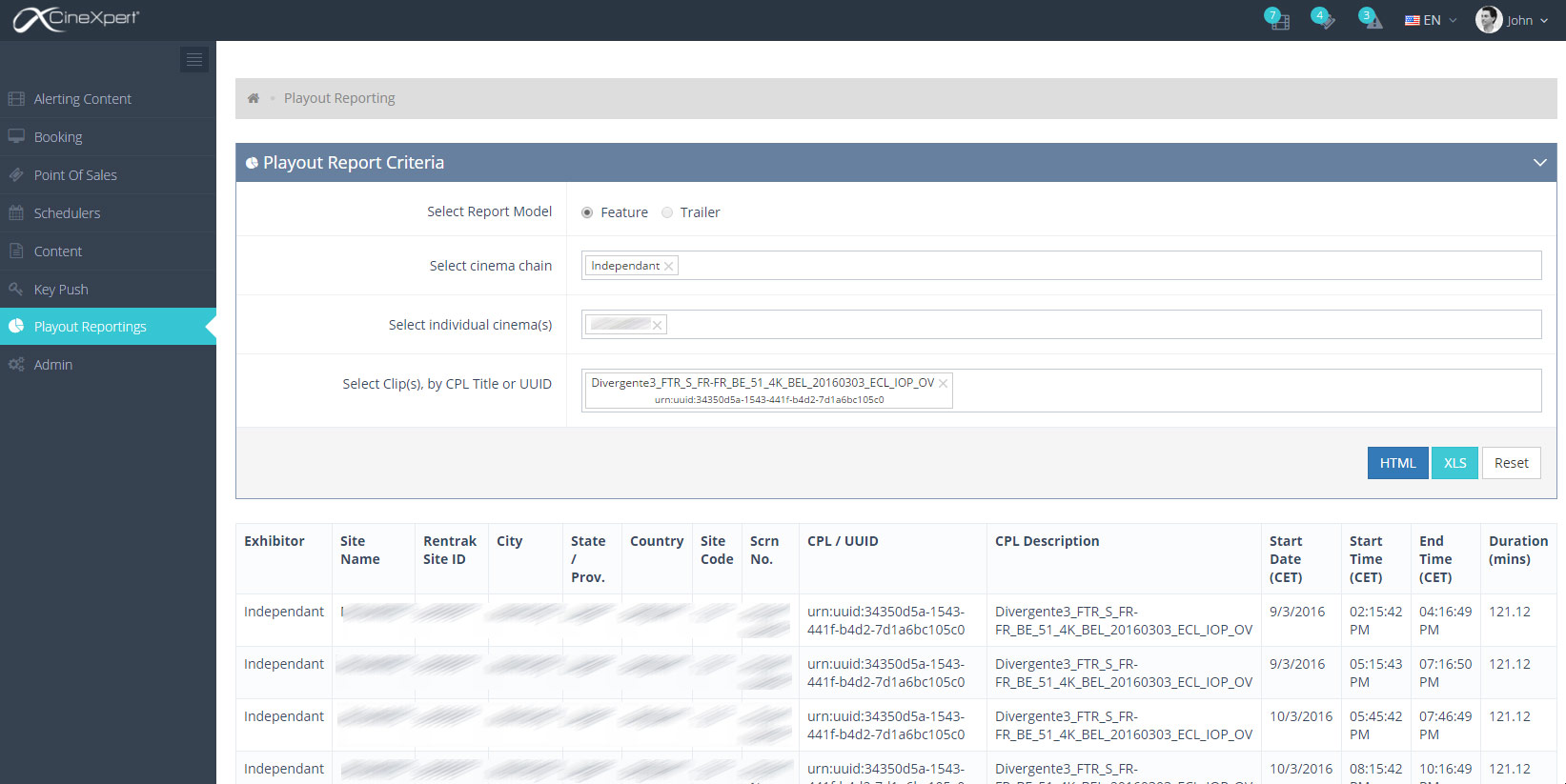Select the Trailer report model

tap(667, 212)
